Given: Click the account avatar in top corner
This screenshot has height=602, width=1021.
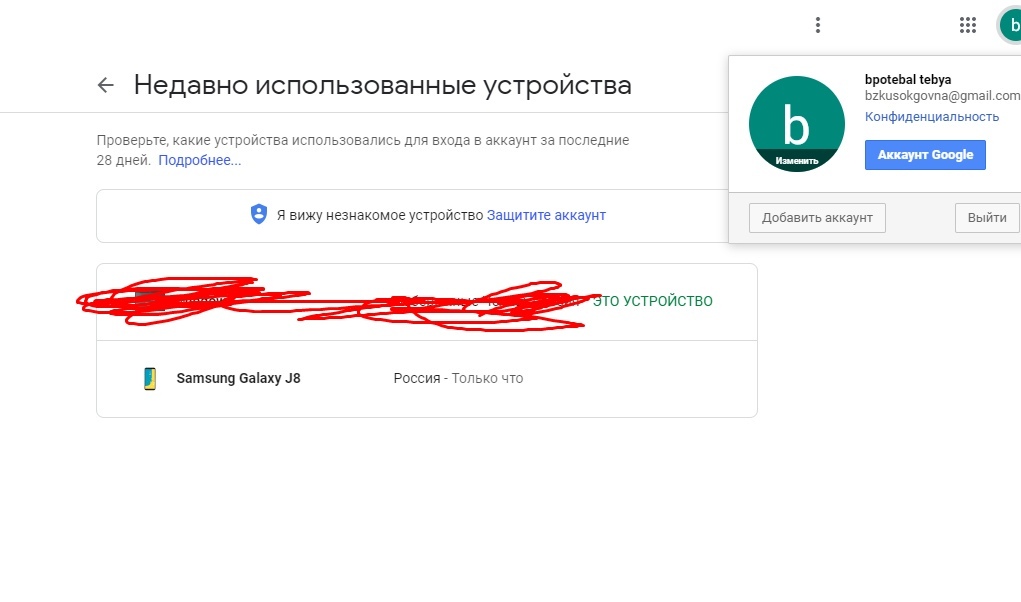Looking at the screenshot, I should (1011, 26).
